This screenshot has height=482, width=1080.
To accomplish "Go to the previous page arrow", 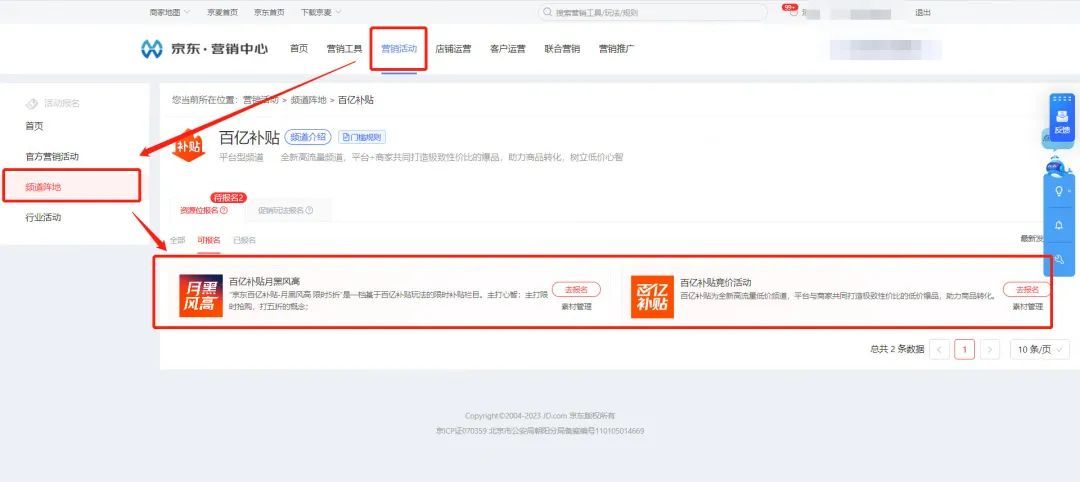I will coord(939,350).
